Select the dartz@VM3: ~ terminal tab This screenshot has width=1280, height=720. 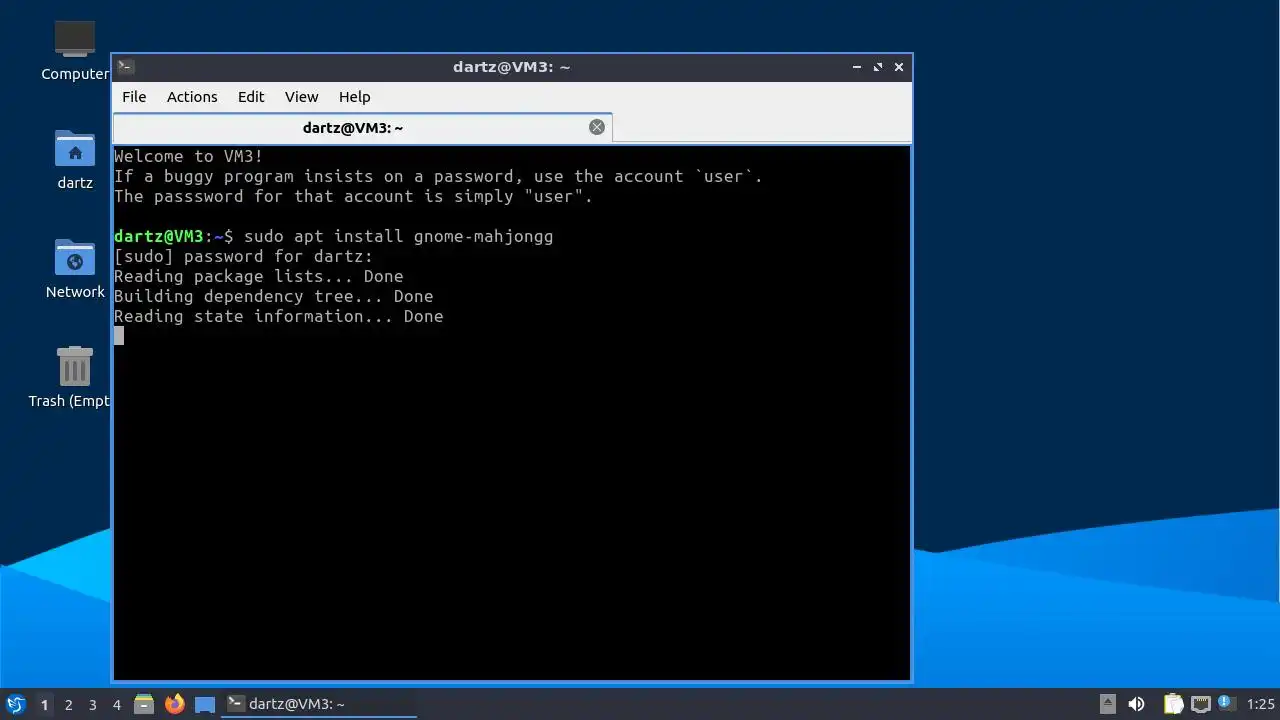click(x=362, y=128)
